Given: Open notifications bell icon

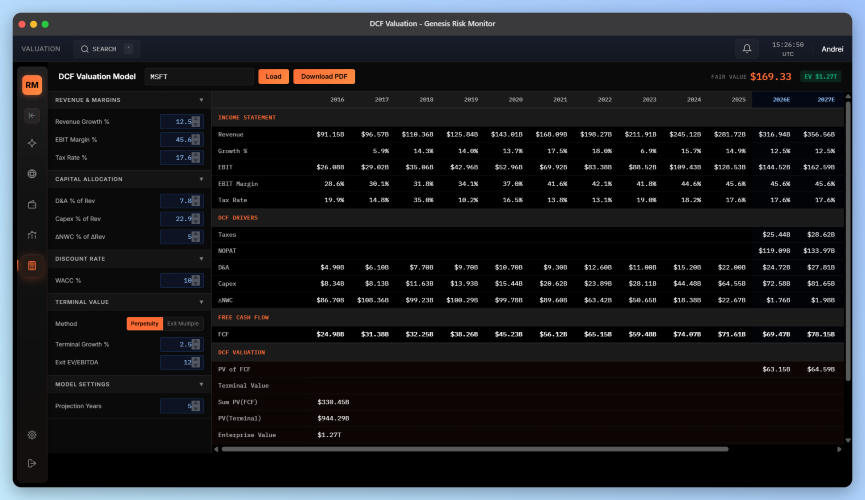Looking at the screenshot, I should point(746,49).
